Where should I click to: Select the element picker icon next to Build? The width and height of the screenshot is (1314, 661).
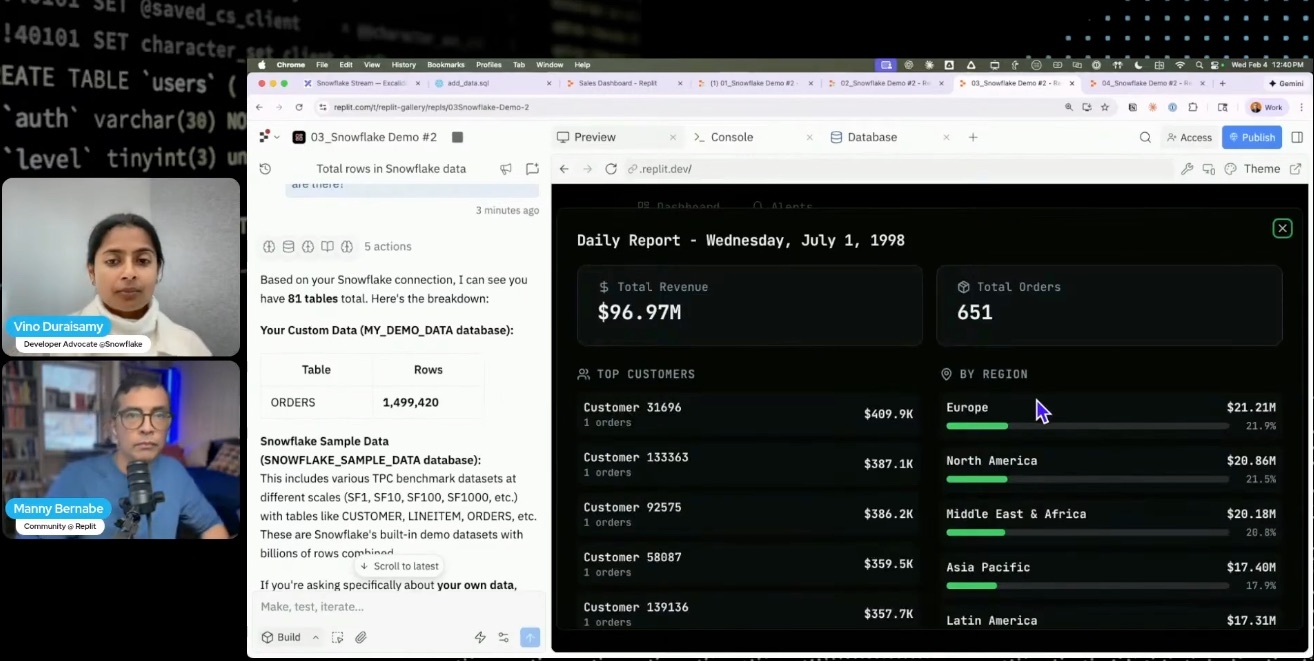[x=338, y=637]
